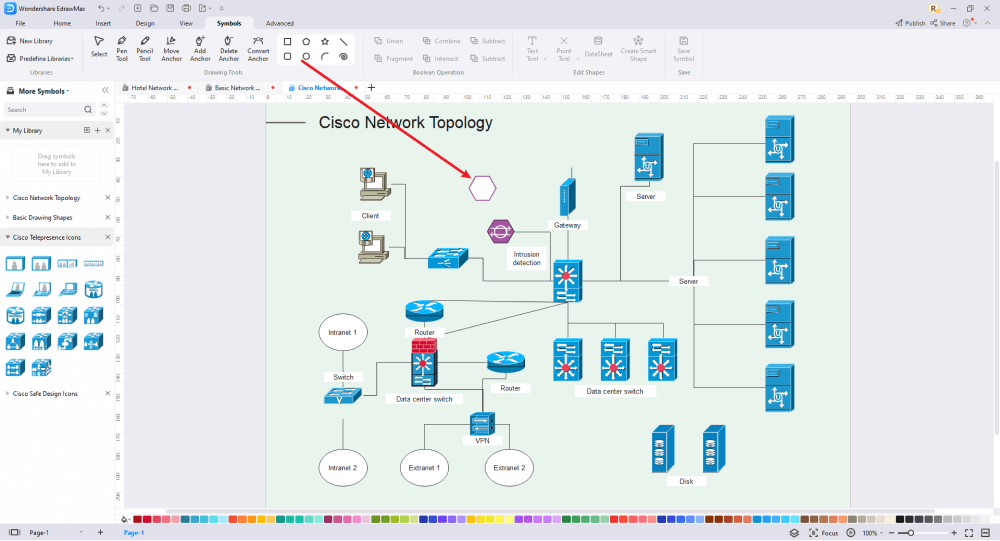Click the Page-1 tab at bottom
The image size is (1000, 541).
(133, 533)
